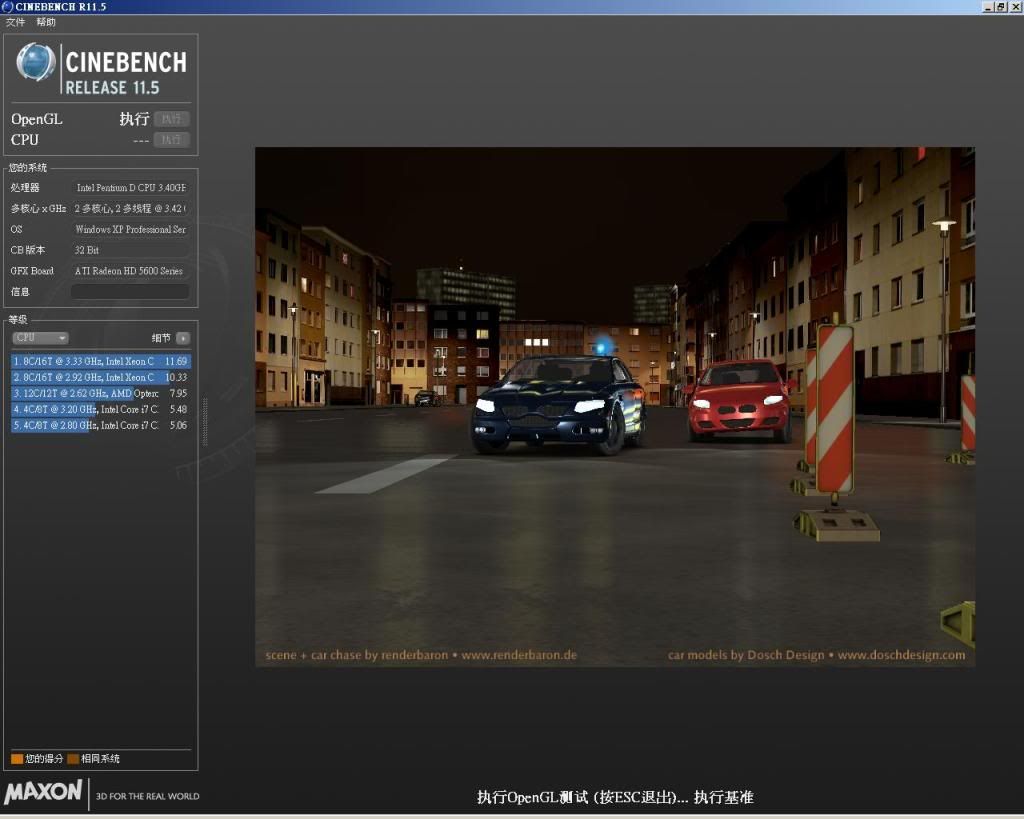Open the 帮助 menu
This screenshot has height=819, width=1024.
tap(46, 22)
